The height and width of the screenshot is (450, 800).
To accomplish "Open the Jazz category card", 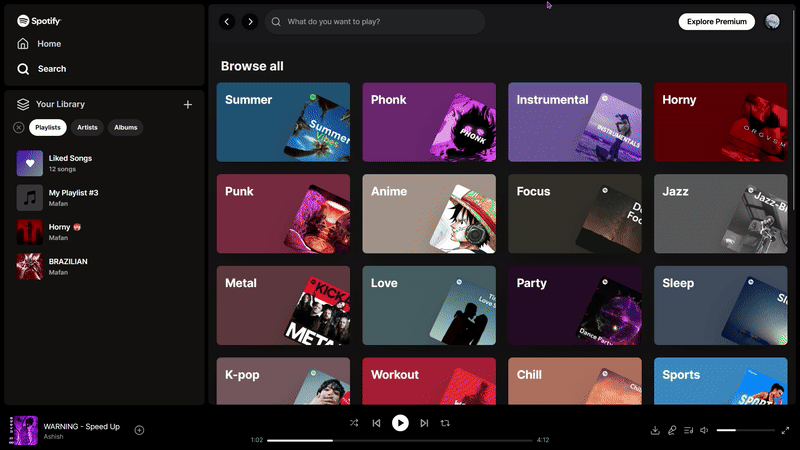I will 720,214.
